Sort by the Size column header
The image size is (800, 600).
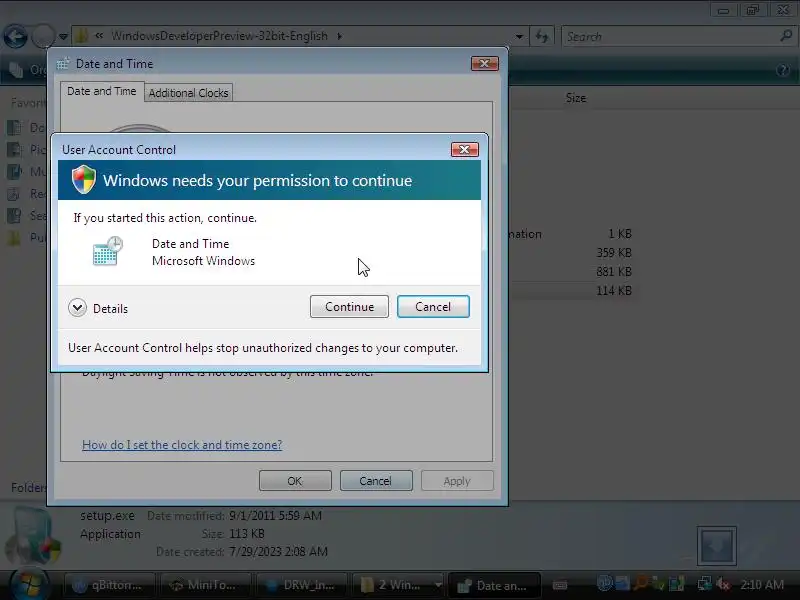tap(576, 98)
